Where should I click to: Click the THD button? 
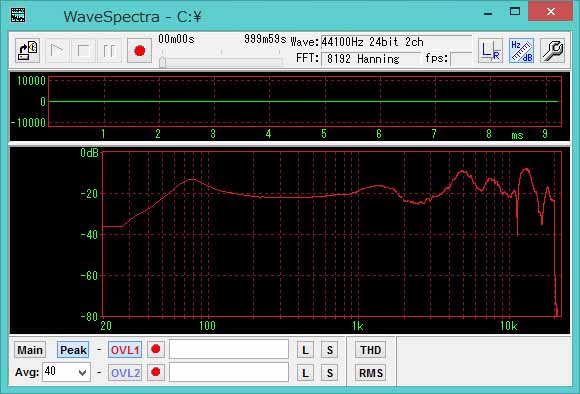[x=371, y=350]
